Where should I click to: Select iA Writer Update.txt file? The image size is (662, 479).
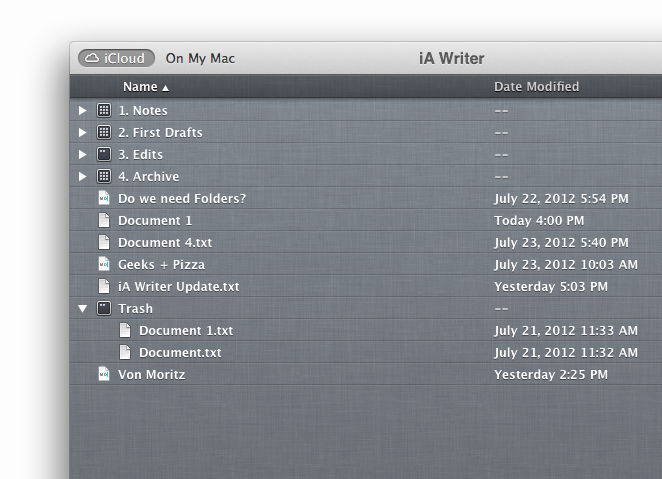point(366,286)
